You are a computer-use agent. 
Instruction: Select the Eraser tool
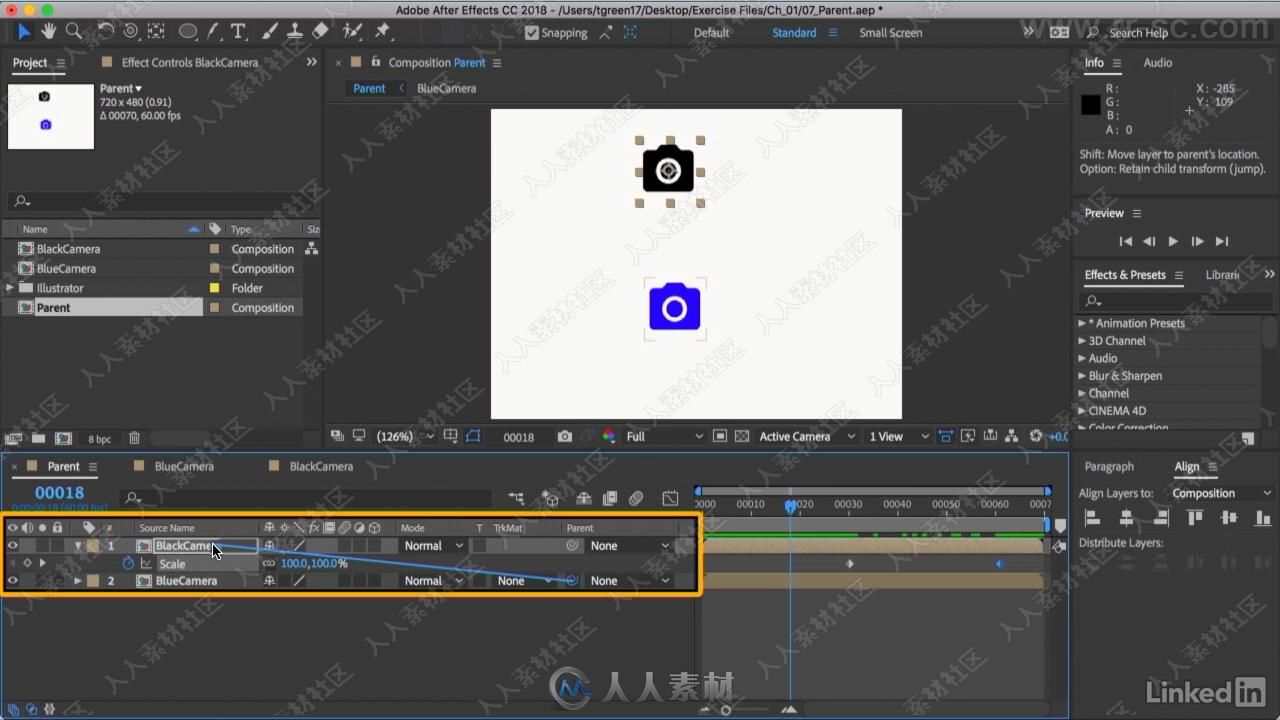tap(320, 32)
